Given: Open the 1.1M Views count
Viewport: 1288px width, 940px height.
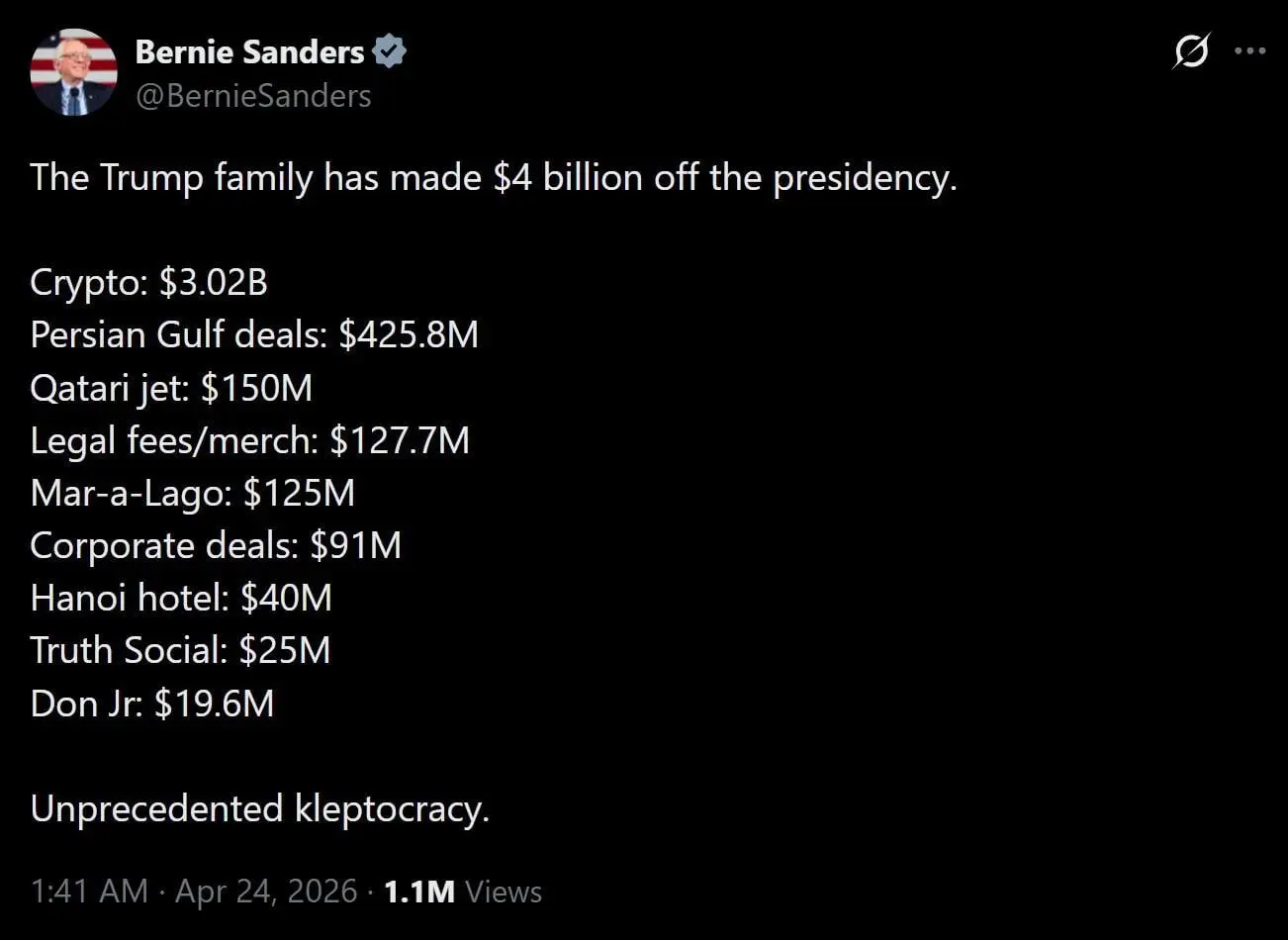Looking at the screenshot, I should pos(463,892).
